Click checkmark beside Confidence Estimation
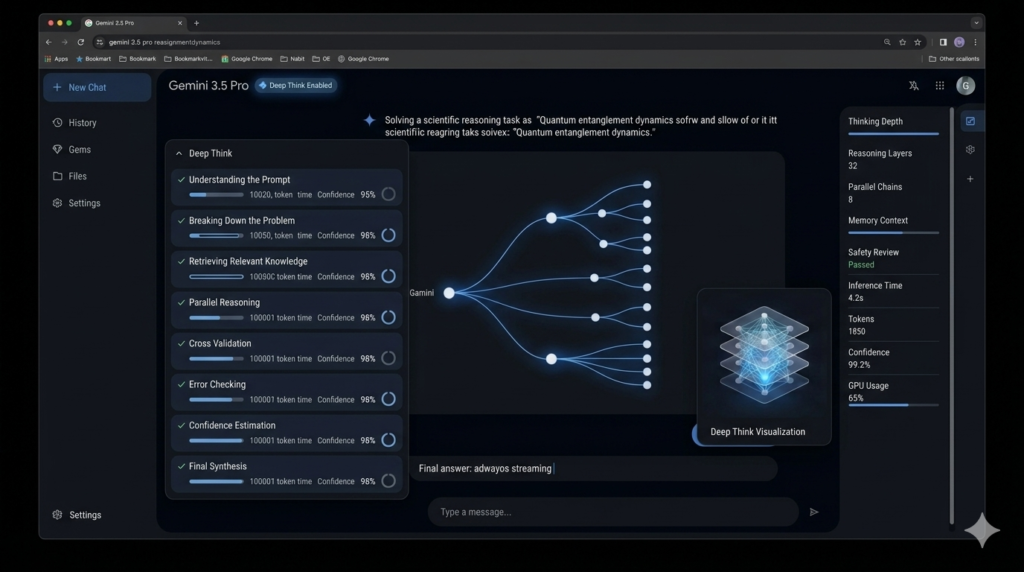 click(x=182, y=425)
